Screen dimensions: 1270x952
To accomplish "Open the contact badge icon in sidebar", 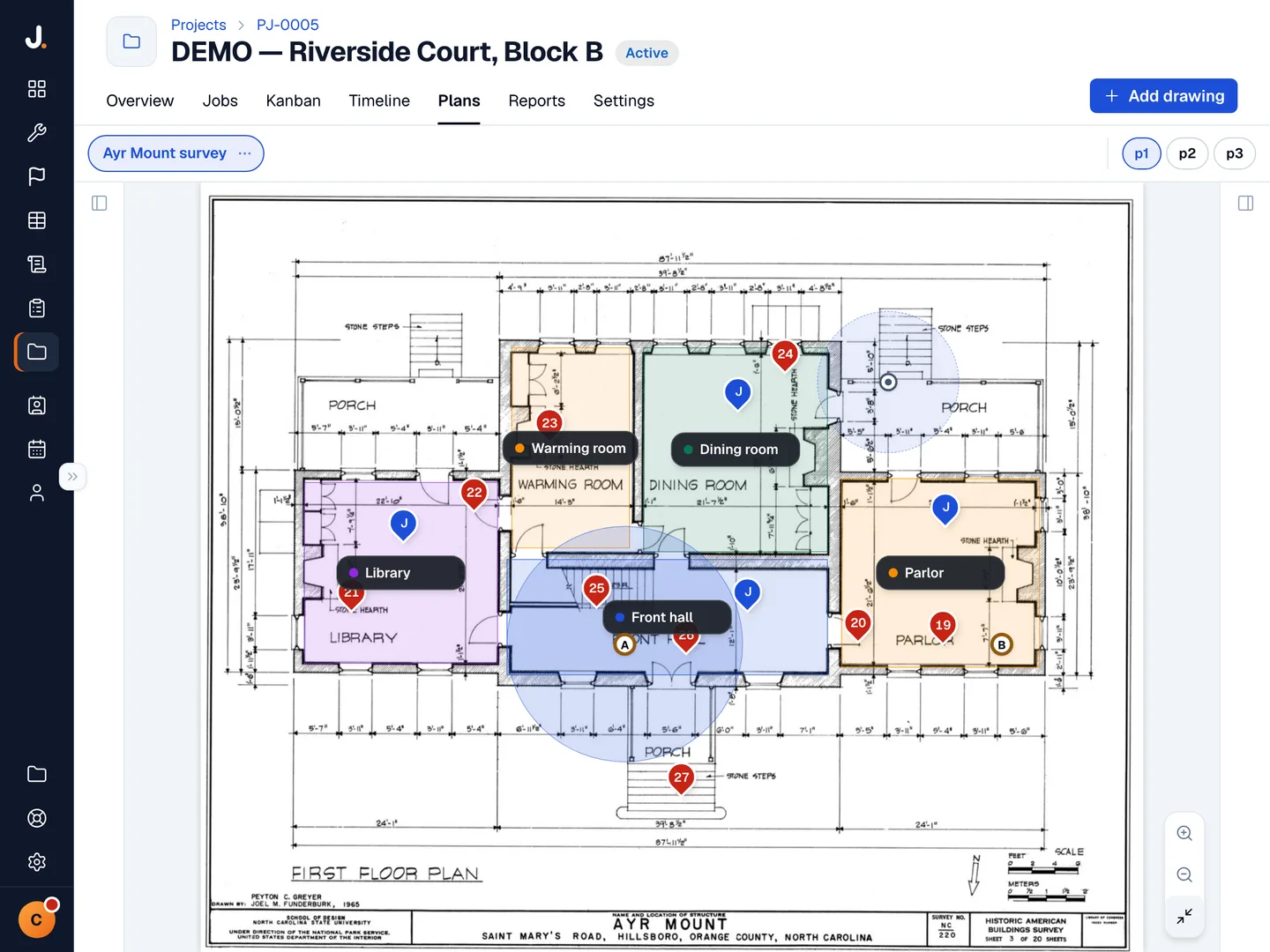I will [x=37, y=405].
